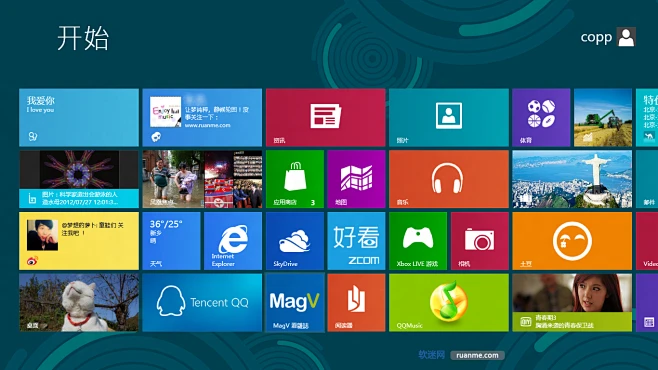This screenshot has height=370, width=658.
Task: Open the Xbox LIVE games tile
Action: (418, 241)
